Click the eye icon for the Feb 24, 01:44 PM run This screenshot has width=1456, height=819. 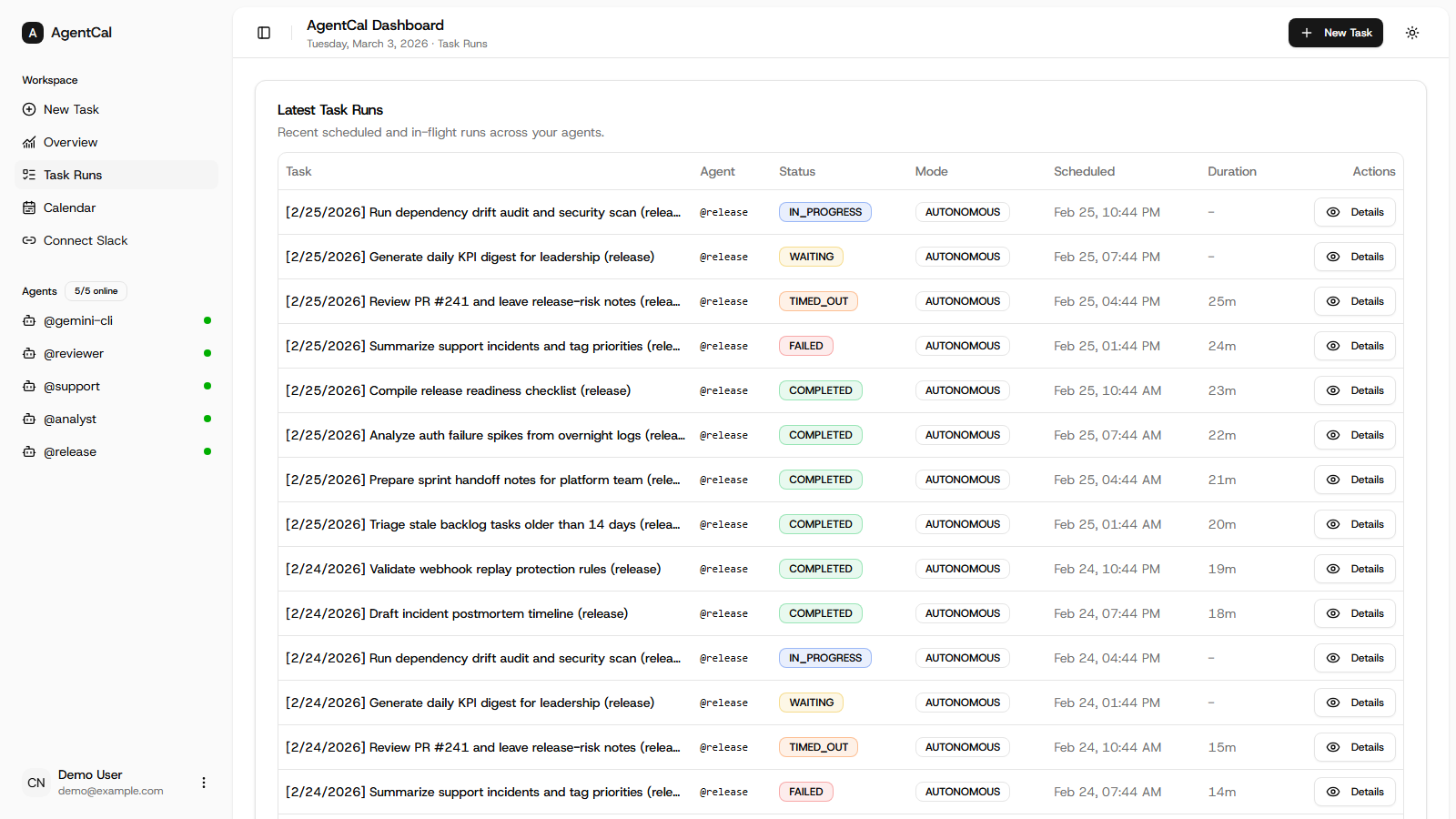tap(1333, 703)
